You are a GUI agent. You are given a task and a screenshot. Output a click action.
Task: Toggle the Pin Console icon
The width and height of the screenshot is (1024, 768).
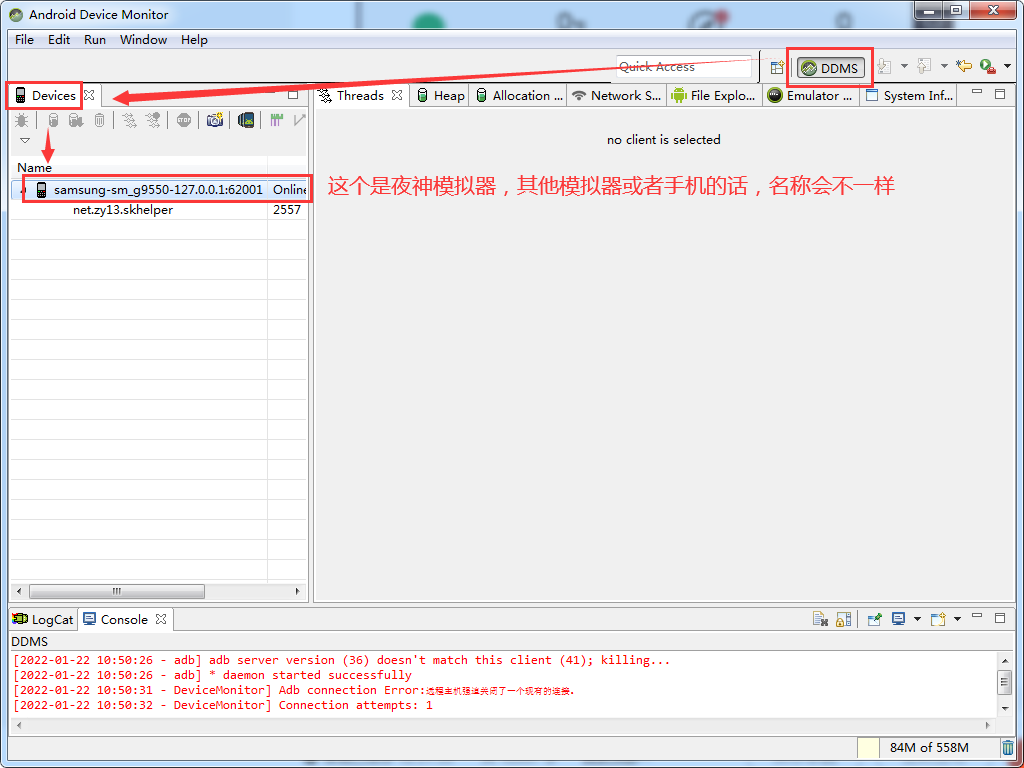tap(875, 619)
